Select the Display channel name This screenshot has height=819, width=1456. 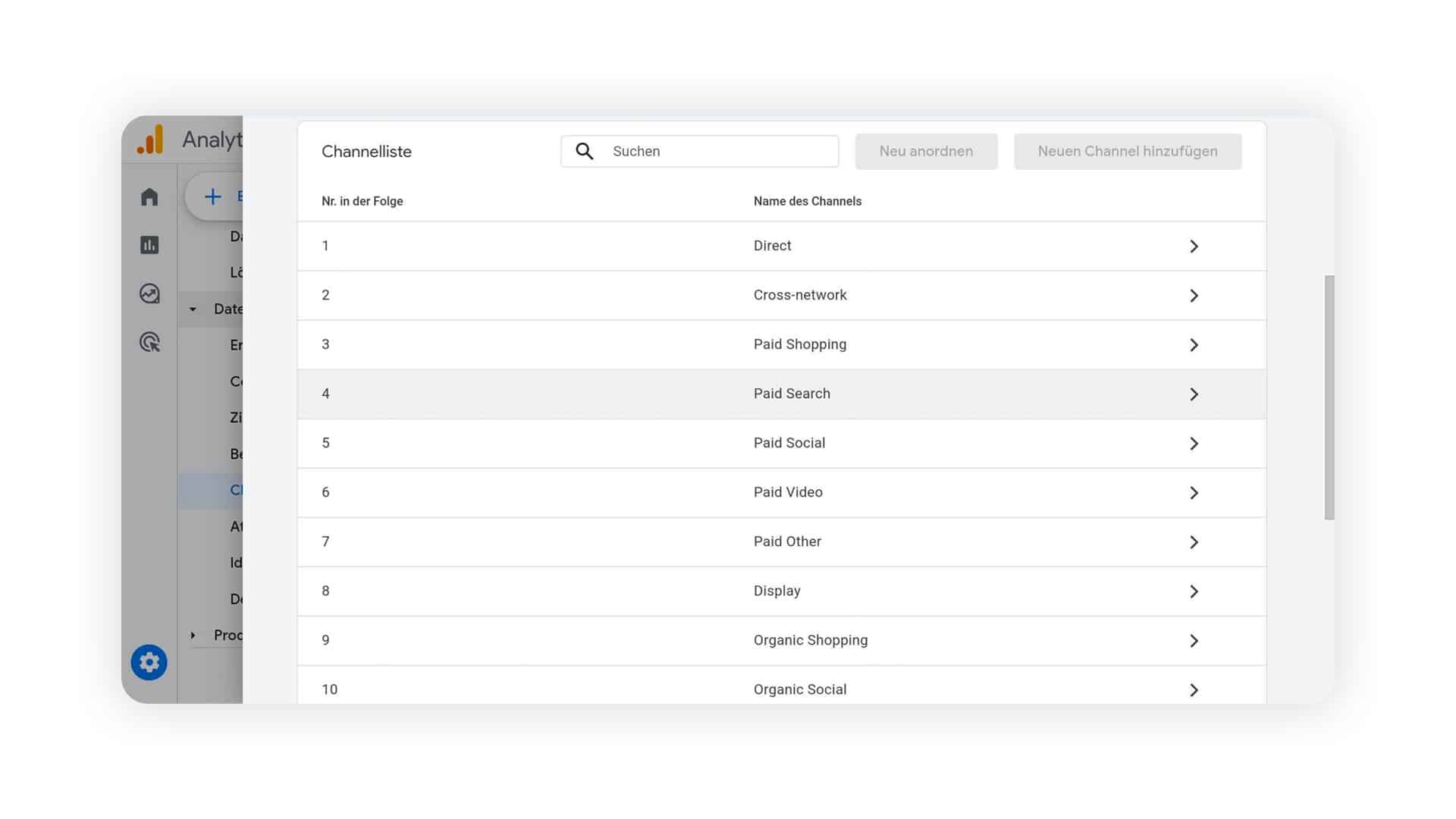click(x=777, y=591)
